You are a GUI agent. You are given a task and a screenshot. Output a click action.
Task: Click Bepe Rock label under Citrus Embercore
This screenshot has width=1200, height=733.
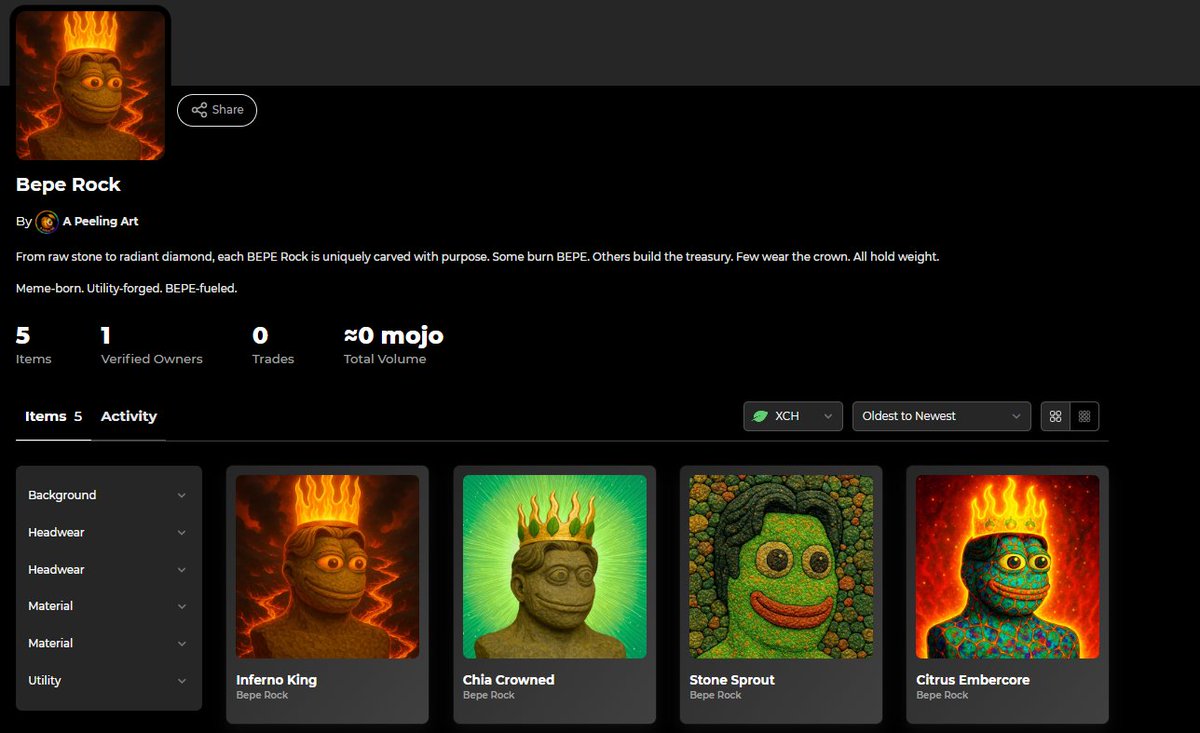coord(942,695)
